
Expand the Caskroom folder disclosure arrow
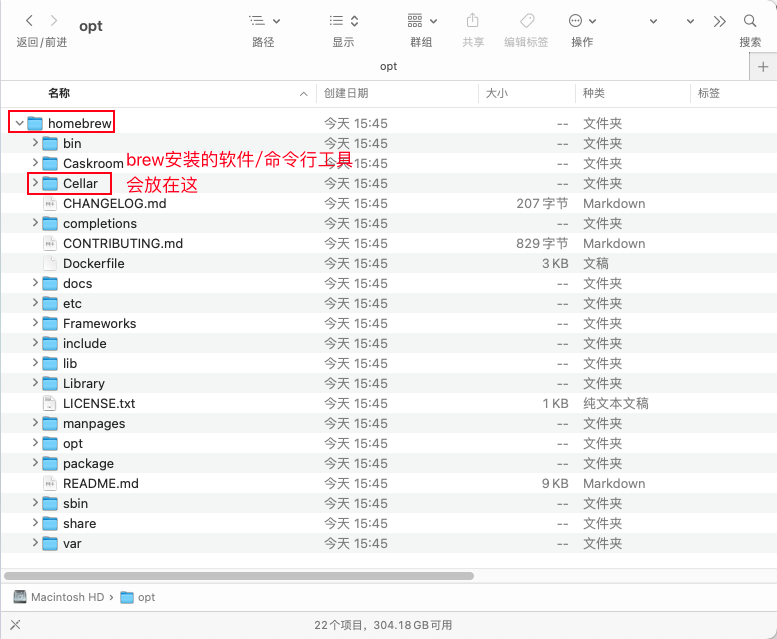35,163
